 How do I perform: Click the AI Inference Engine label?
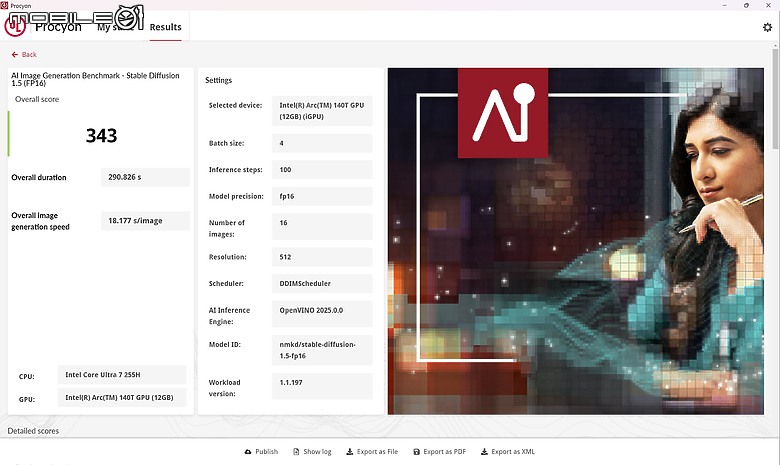point(229,316)
